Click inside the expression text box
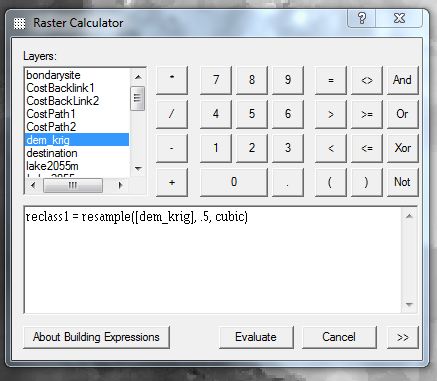The width and height of the screenshot is (437, 381). point(213,260)
